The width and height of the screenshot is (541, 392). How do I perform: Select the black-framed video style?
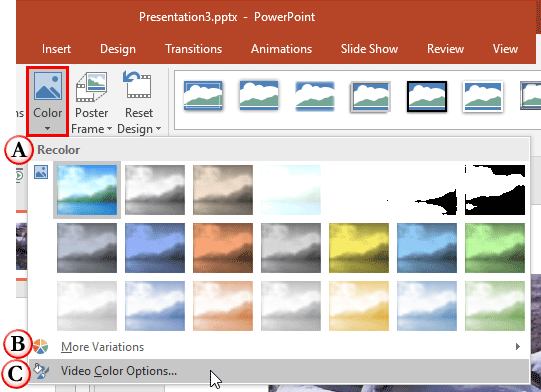427,96
